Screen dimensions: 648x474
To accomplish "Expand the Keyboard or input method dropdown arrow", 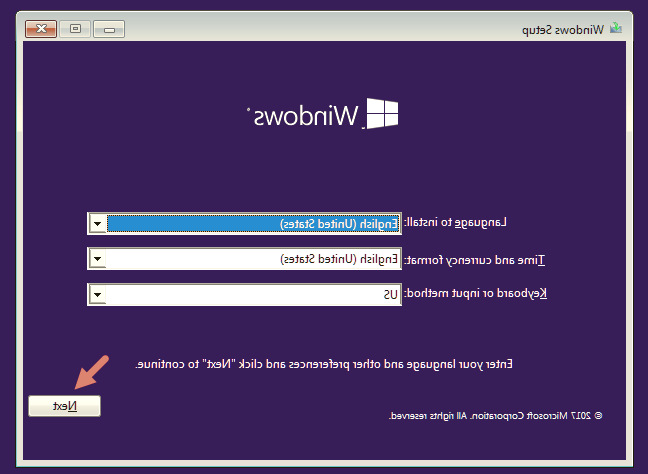I will point(97,295).
